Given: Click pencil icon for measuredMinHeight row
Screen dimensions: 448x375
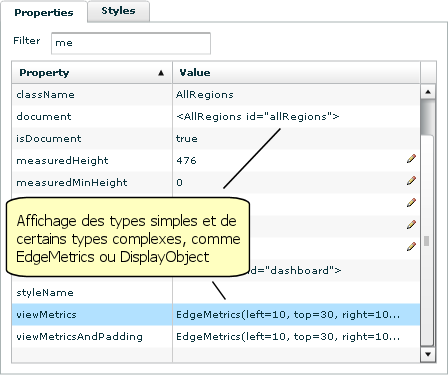Looking at the screenshot, I should coord(411,181).
